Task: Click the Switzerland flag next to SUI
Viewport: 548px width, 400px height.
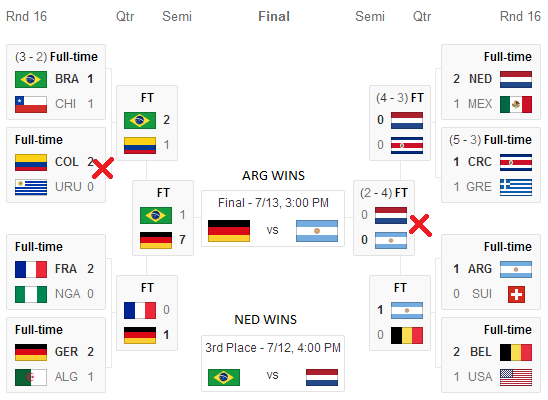Action: (516, 294)
